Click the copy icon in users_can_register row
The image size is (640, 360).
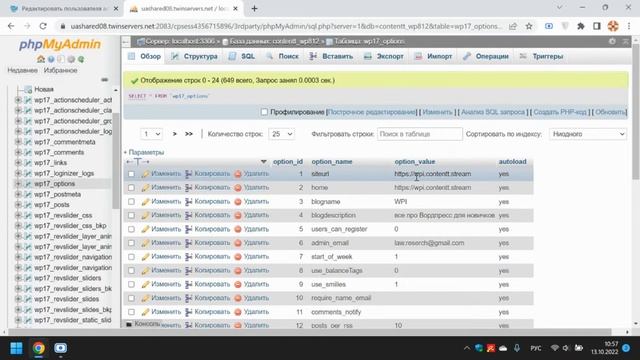coord(189,229)
